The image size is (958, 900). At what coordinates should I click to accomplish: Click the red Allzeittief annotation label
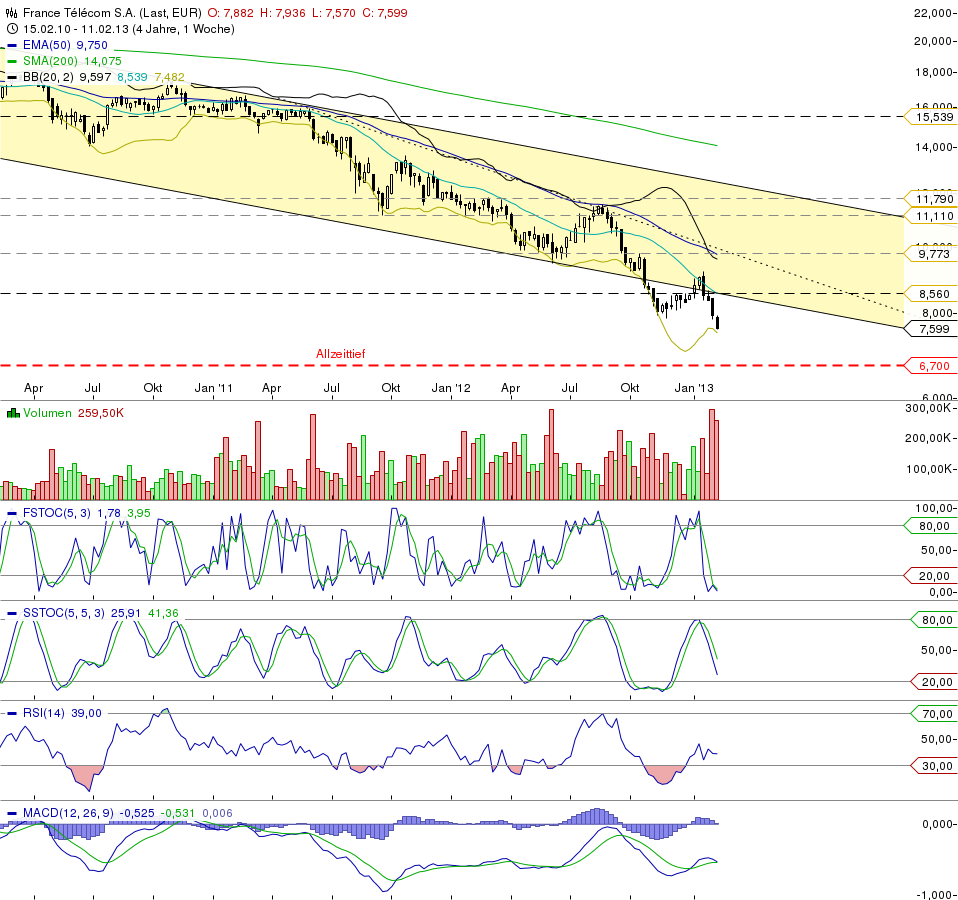340,354
